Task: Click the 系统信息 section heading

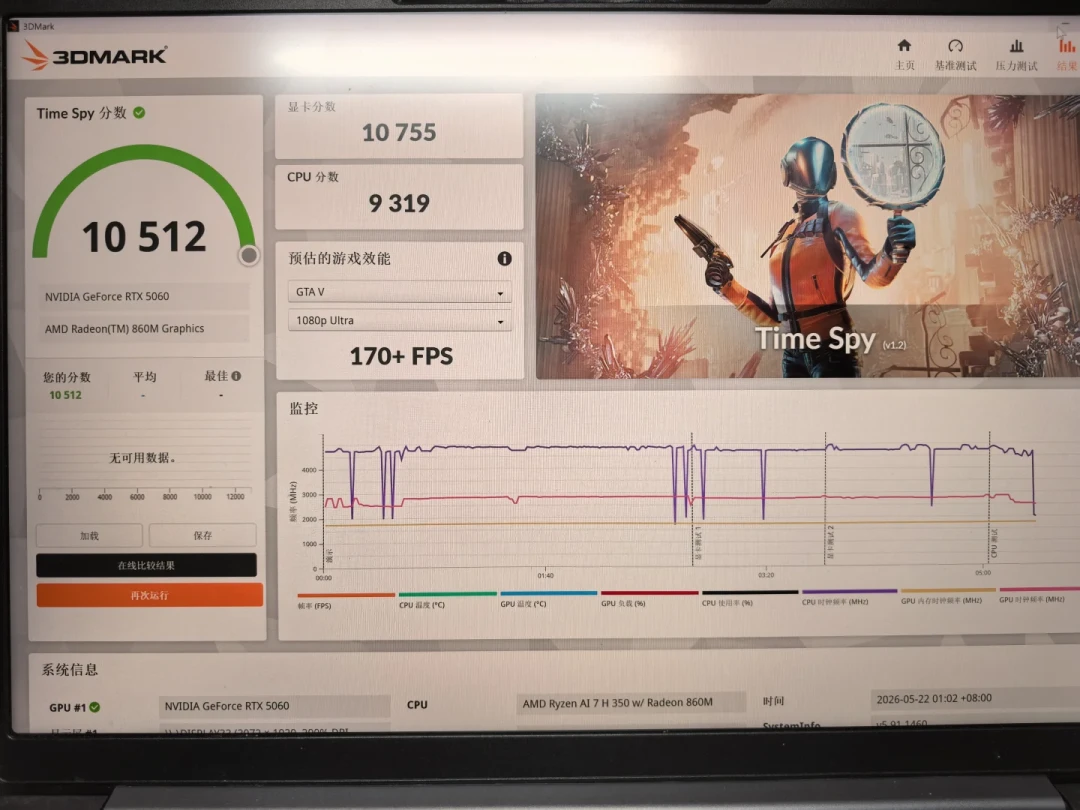Action: tap(70, 669)
